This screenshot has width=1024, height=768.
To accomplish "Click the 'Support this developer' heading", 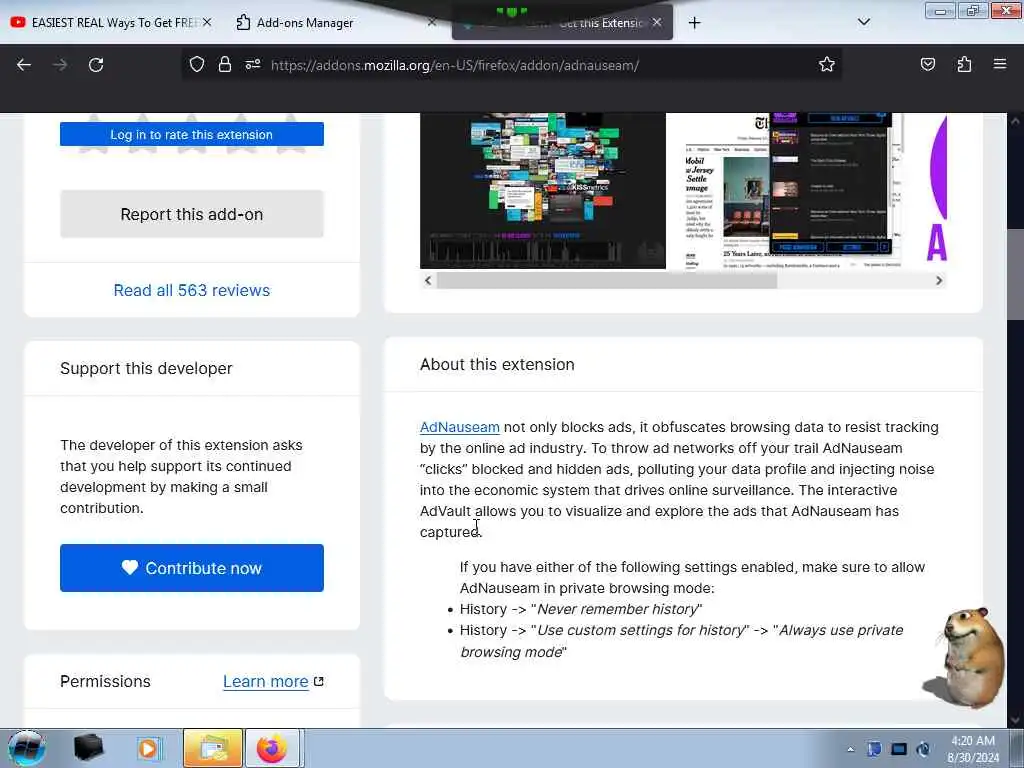I will coord(146,368).
